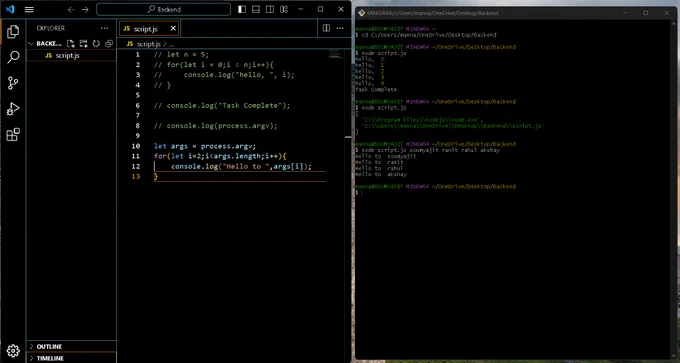
Task: Open the hamburger application menu
Action: coord(29,9)
